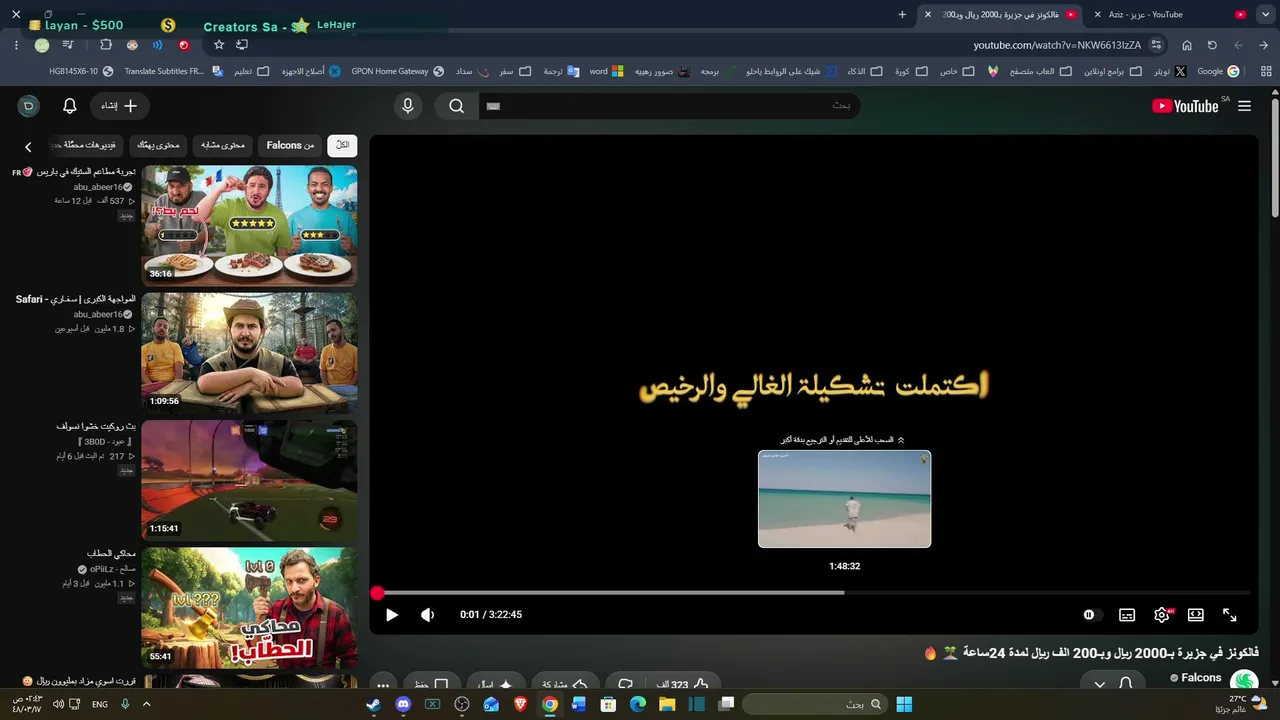Open the Safari video thumbnail
Screen dimensions: 1280x720
(249, 353)
